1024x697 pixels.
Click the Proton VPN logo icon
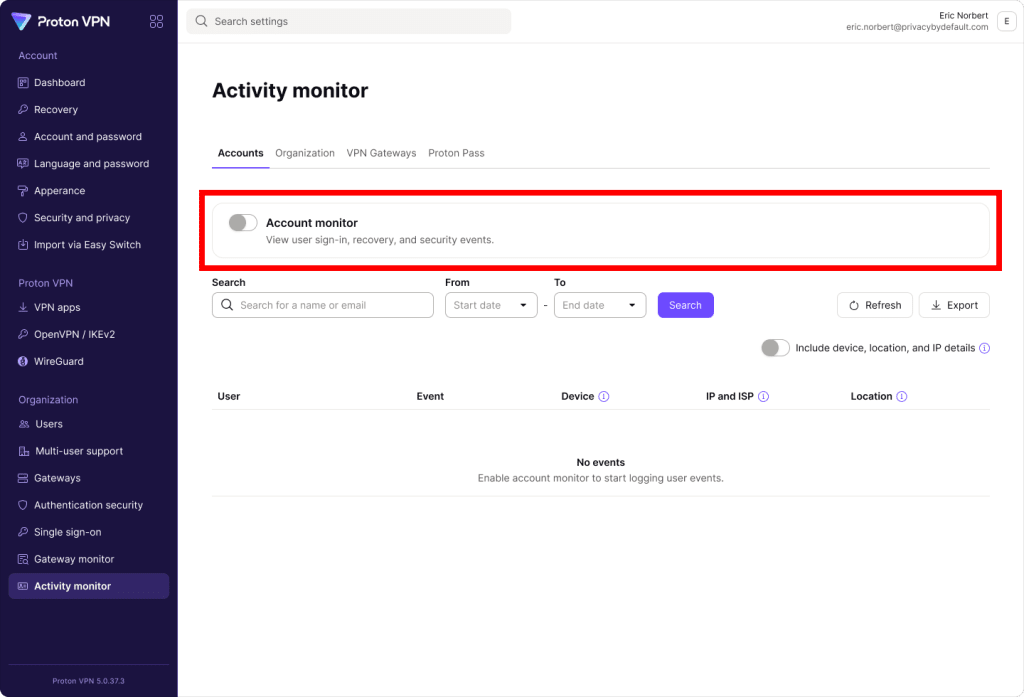[x=21, y=22]
